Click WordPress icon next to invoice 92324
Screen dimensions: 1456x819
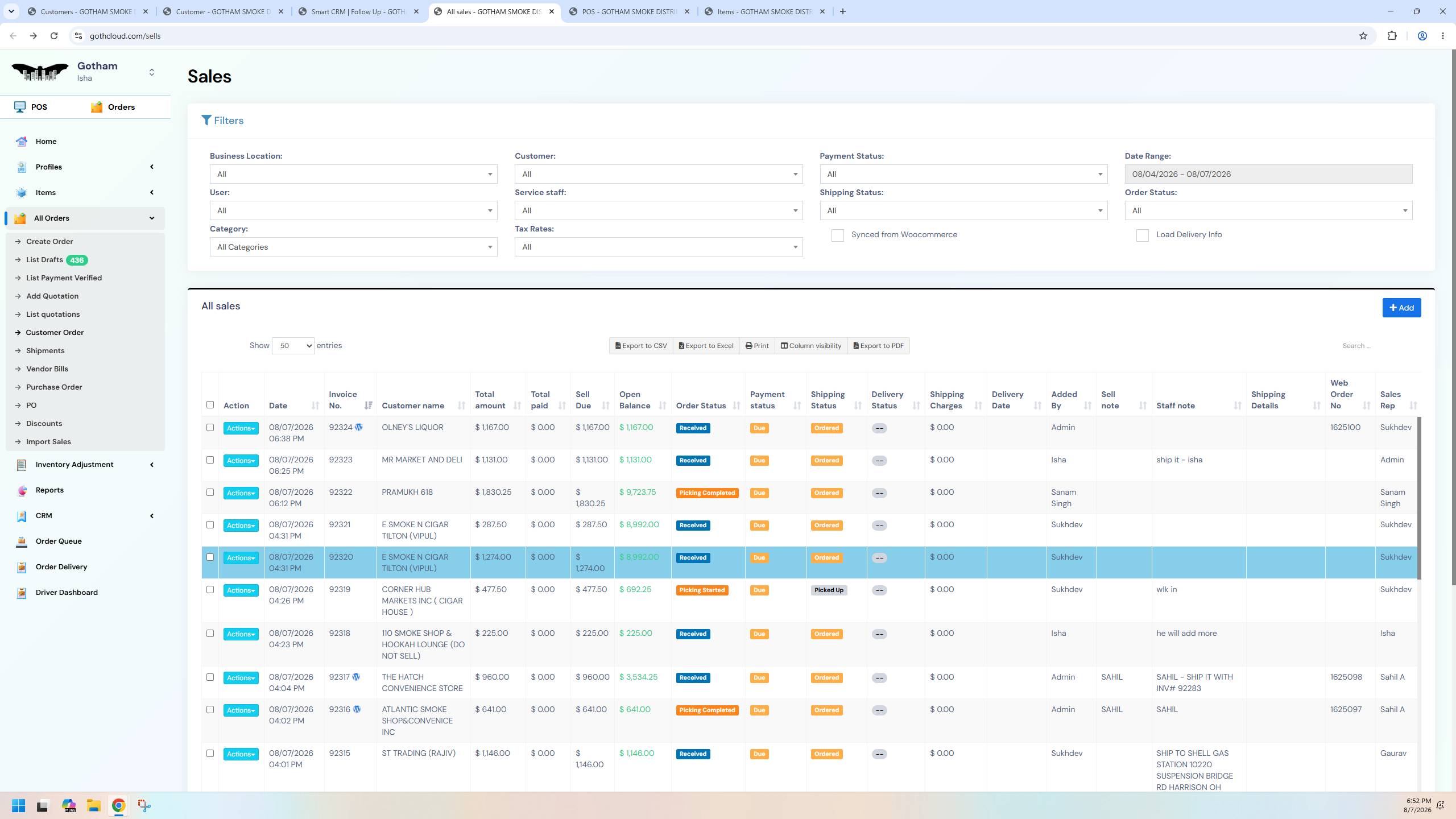[359, 427]
